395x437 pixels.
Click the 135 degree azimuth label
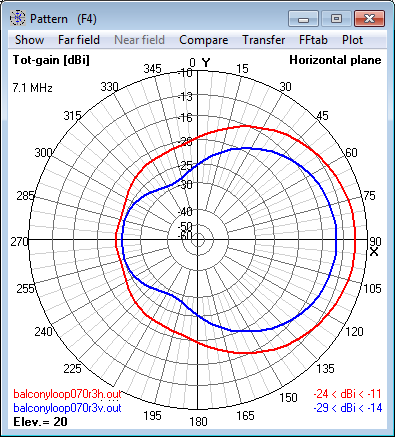click(325, 368)
